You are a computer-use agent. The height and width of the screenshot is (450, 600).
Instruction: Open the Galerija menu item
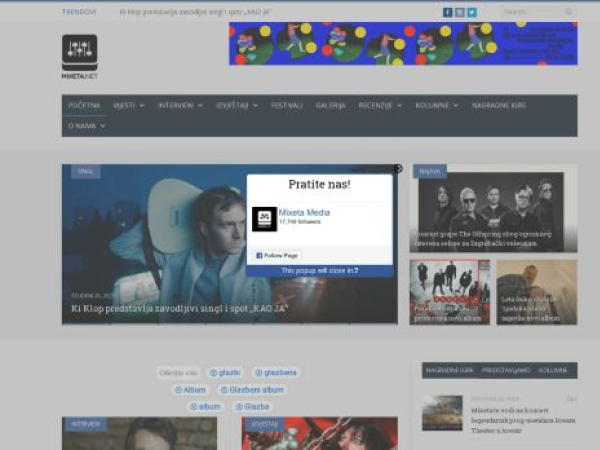click(x=331, y=105)
